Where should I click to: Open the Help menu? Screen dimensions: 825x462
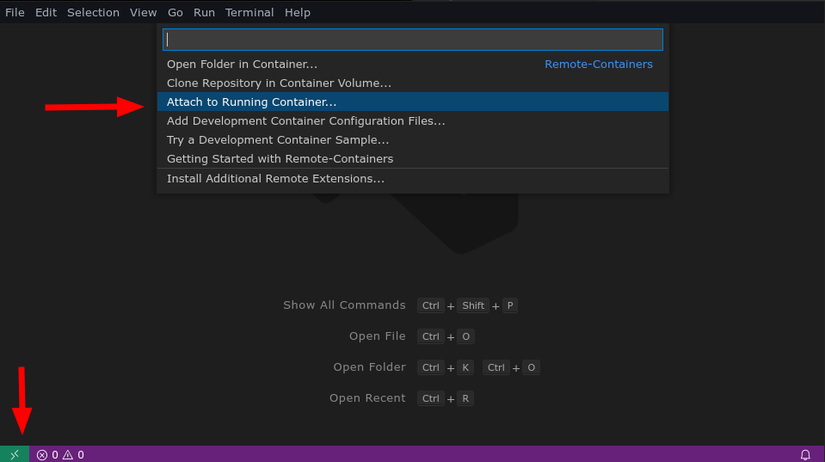297,13
